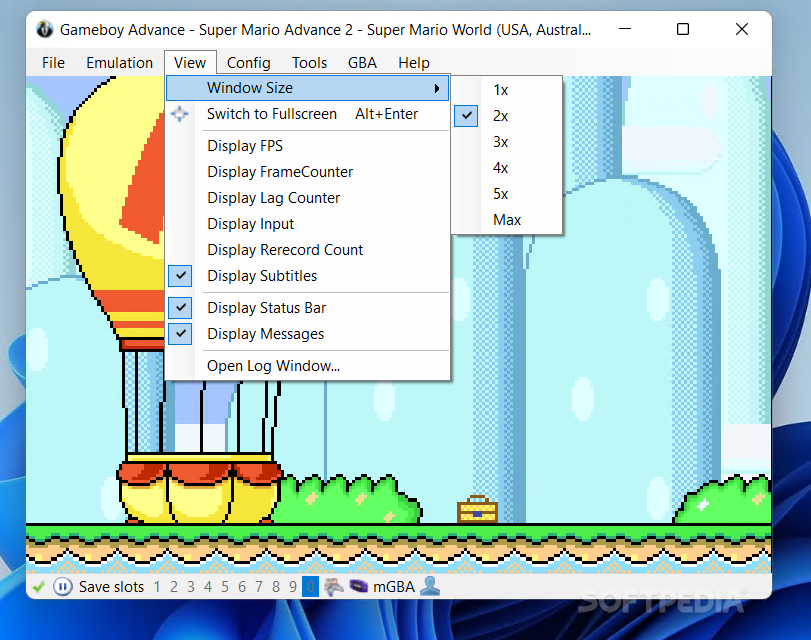
Task: Set window size to 5x
Action: coord(507,194)
